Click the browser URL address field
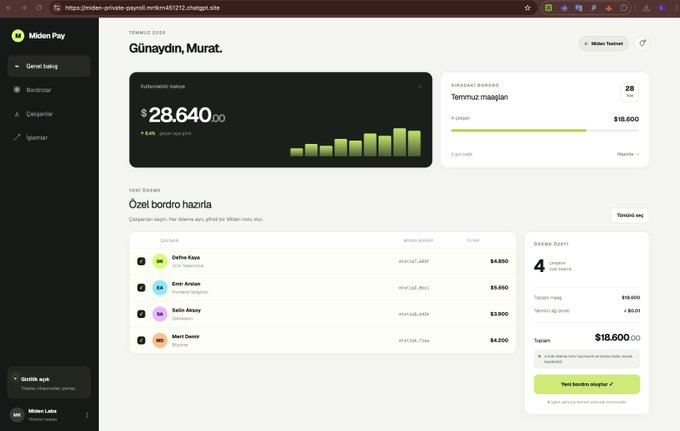The width and height of the screenshot is (680, 431). (293, 8)
